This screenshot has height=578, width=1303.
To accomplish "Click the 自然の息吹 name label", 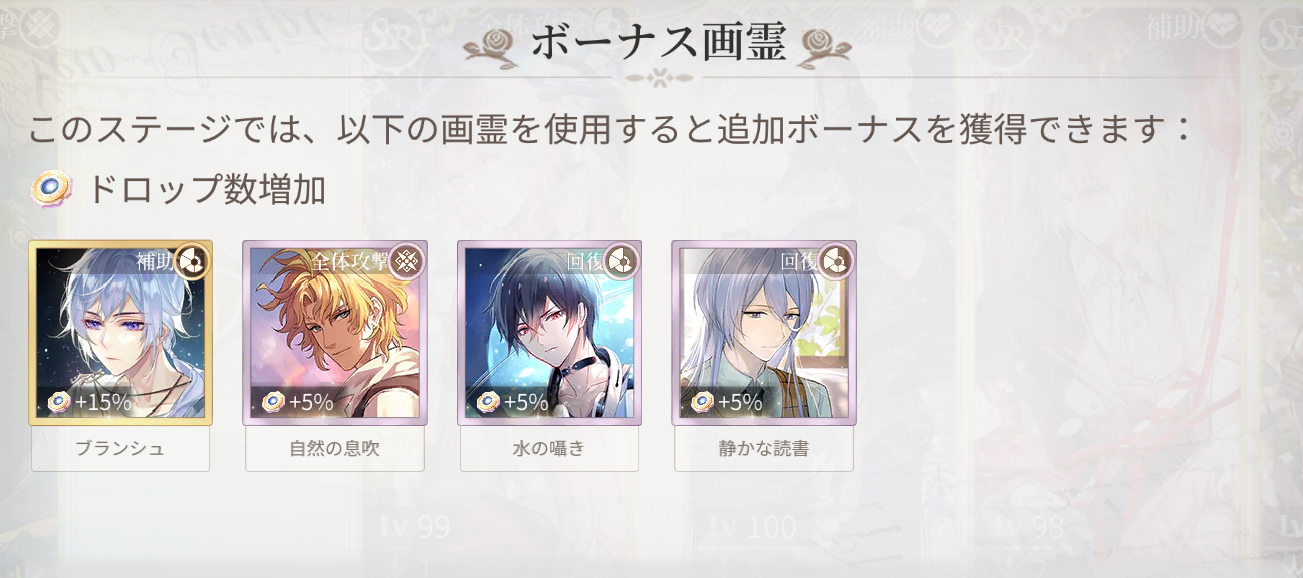I will click(x=335, y=449).
